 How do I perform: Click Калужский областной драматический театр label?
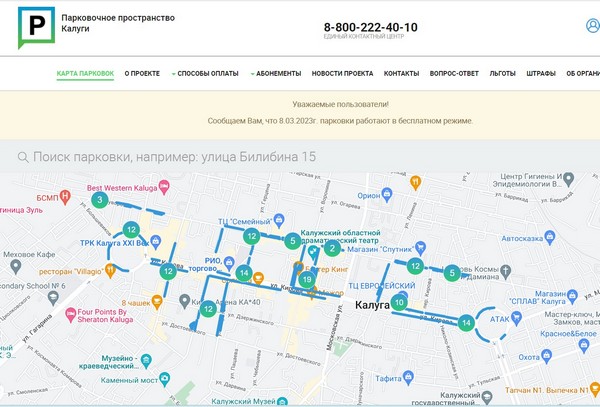pyautogui.click(x=340, y=236)
